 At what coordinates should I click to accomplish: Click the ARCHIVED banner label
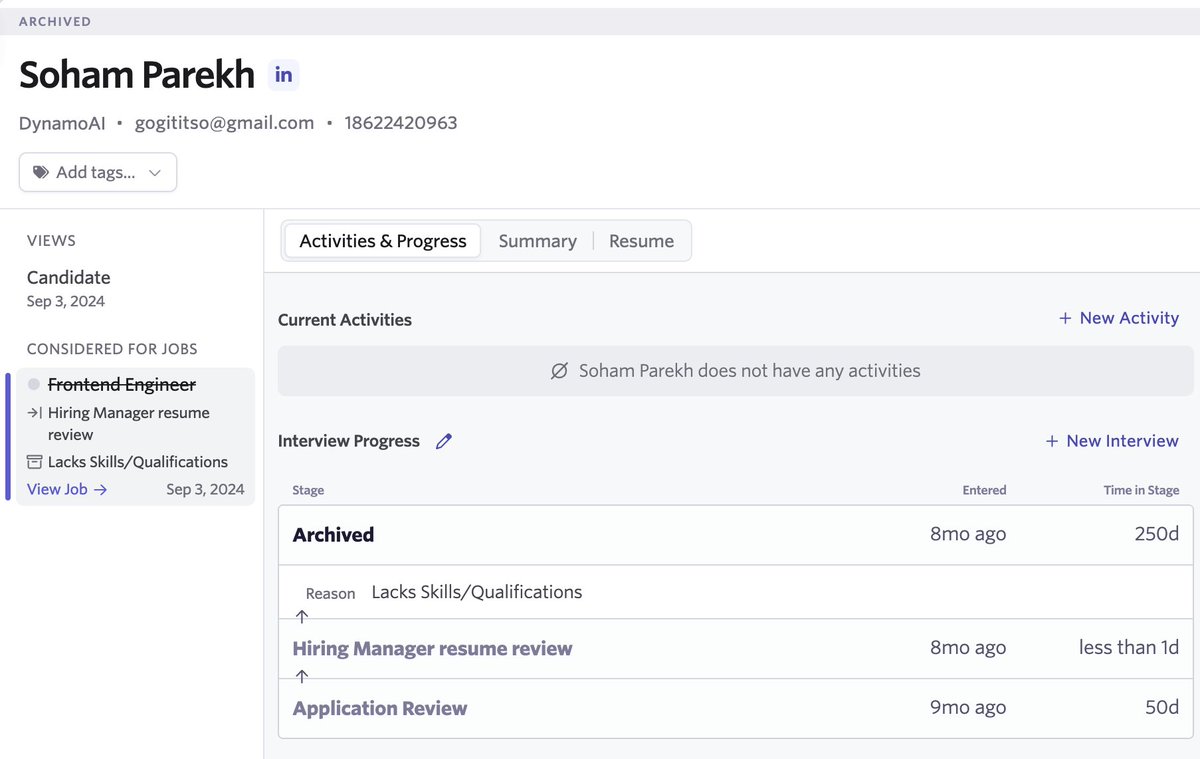(55, 21)
